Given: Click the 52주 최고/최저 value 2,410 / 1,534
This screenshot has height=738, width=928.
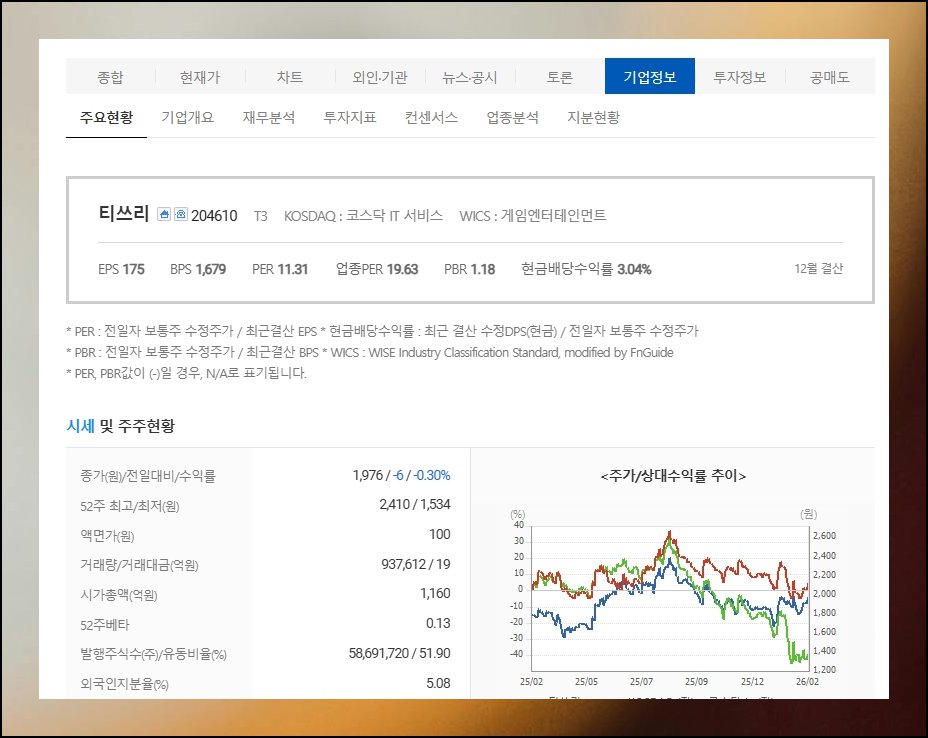Looking at the screenshot, I should [415, 504].
